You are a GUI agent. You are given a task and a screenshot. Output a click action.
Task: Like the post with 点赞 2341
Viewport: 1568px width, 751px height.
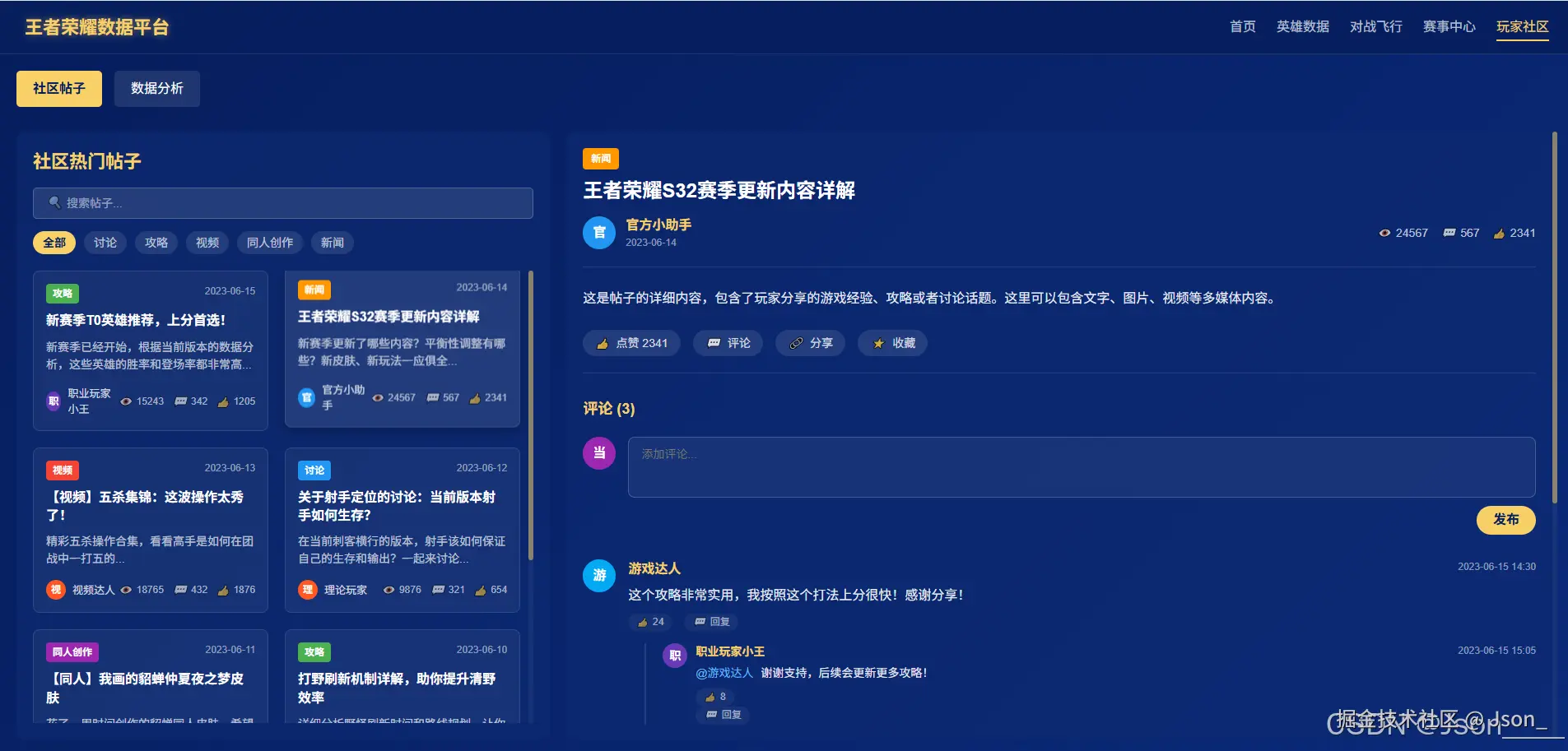click(x=631, y=343)
